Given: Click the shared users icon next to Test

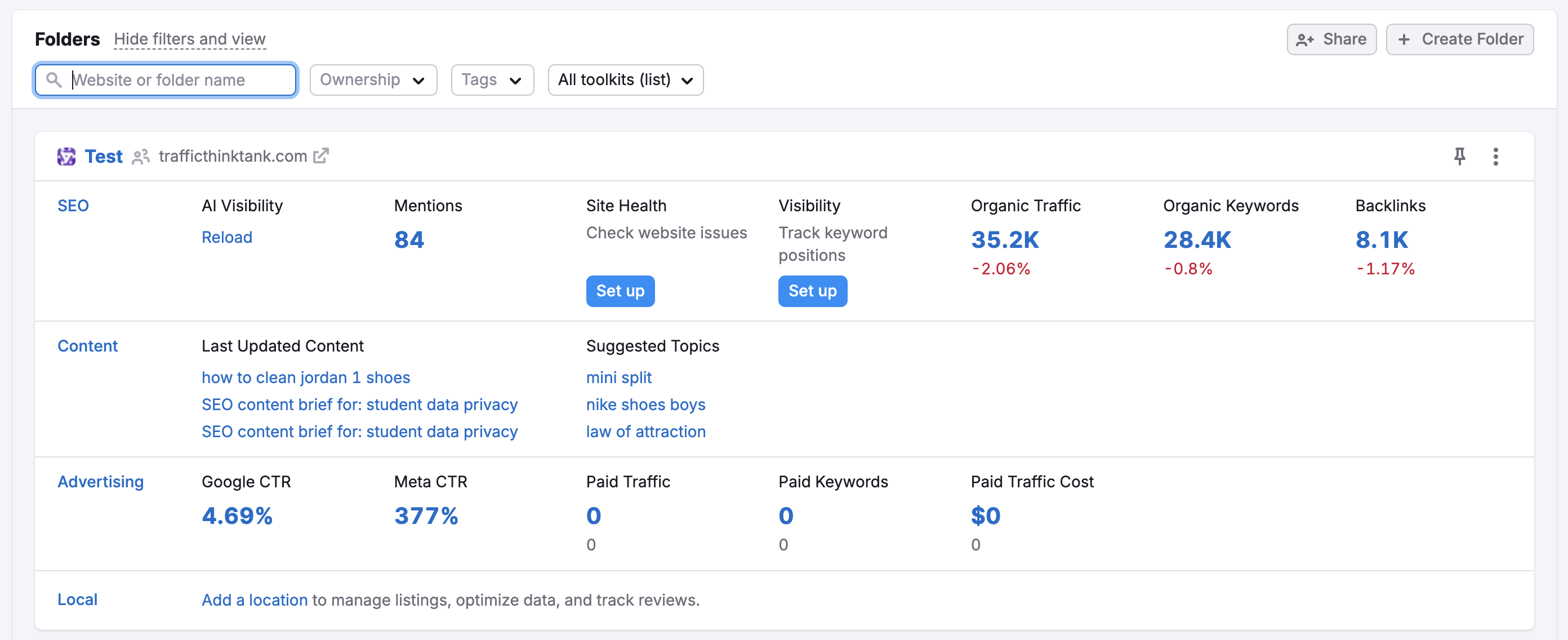Looking at the screenshot, I should [x=141, y=157].
